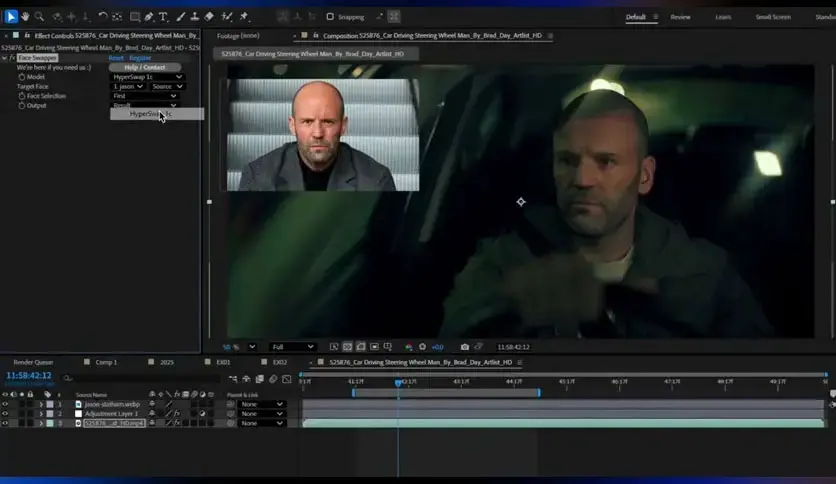This screenshot has width=836, height=484.
Task: Open the Face Selection First dropdown
Action: 144,96
